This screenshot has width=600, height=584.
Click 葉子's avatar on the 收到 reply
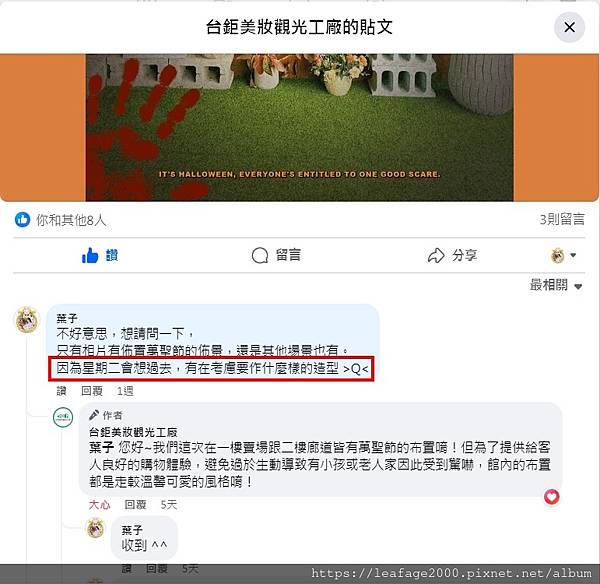click(x=95, y=528)
